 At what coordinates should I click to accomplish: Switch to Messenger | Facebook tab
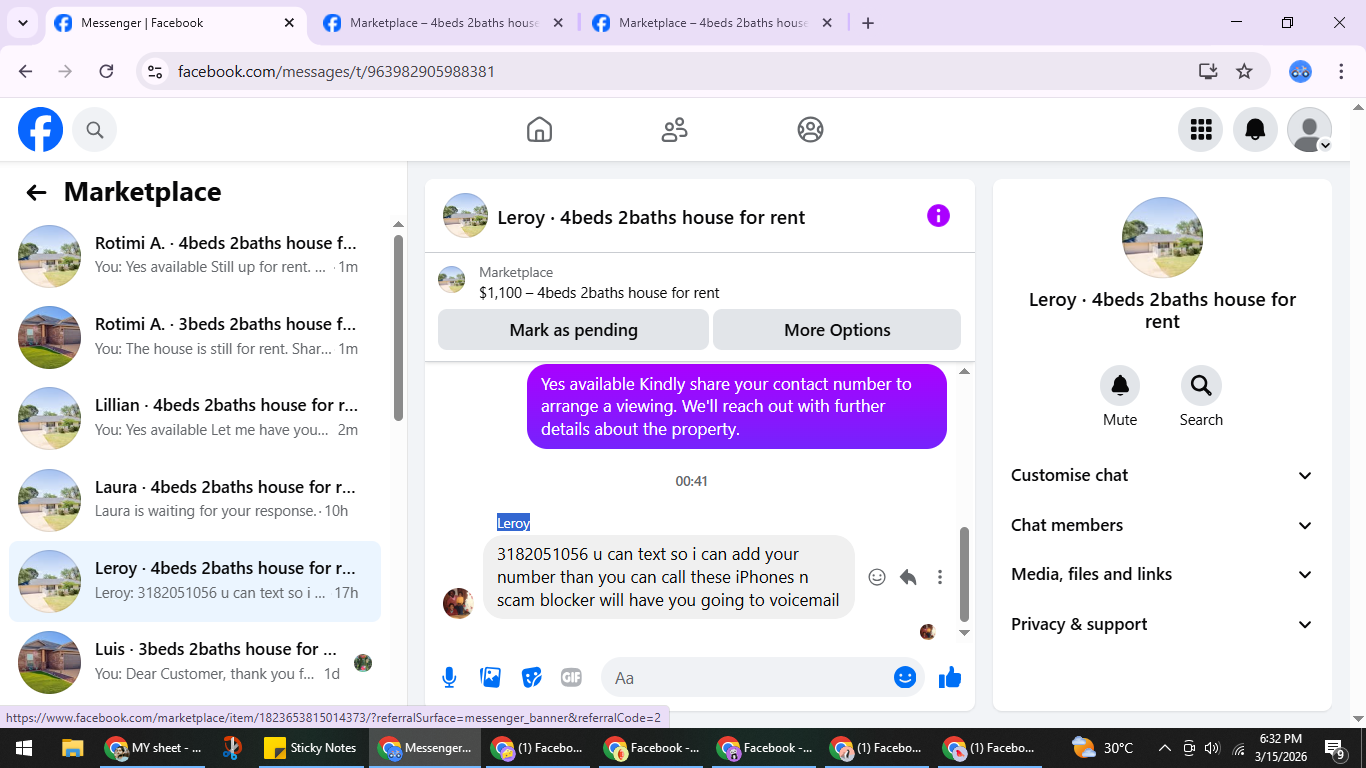click(x=175, y=23)
